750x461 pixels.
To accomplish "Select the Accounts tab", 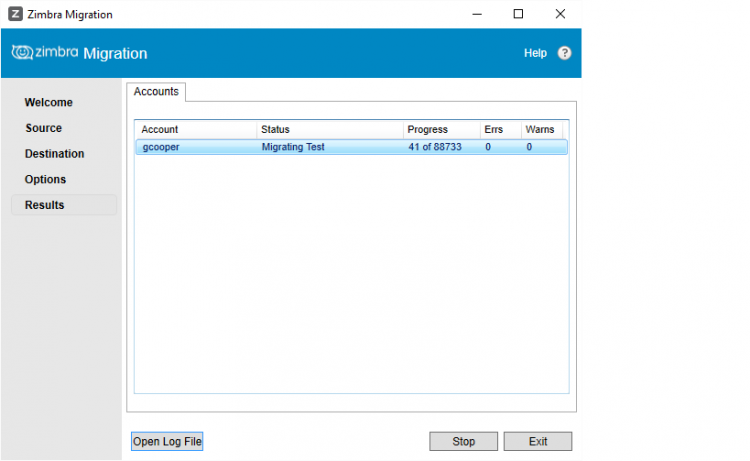I will click(x=156, y=91).
